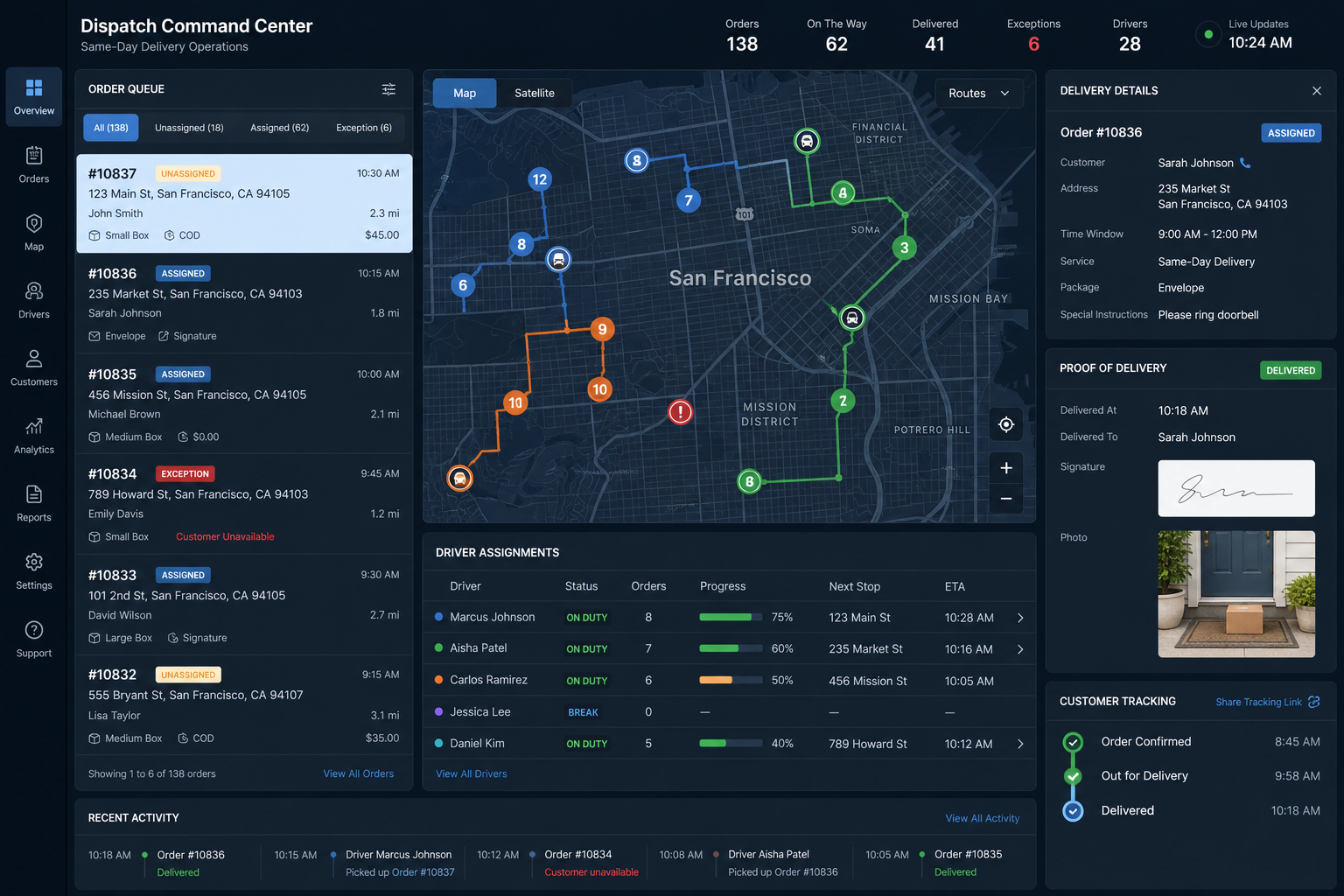Close the Delivery Details panel

(x=1317, y=91)
